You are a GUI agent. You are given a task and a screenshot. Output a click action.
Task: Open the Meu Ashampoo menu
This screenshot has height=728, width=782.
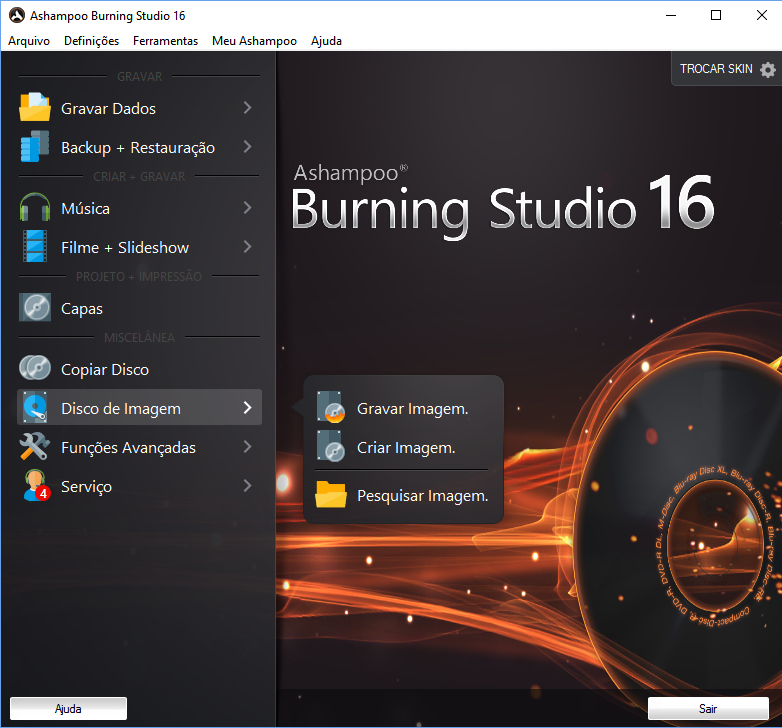point(254,41)
